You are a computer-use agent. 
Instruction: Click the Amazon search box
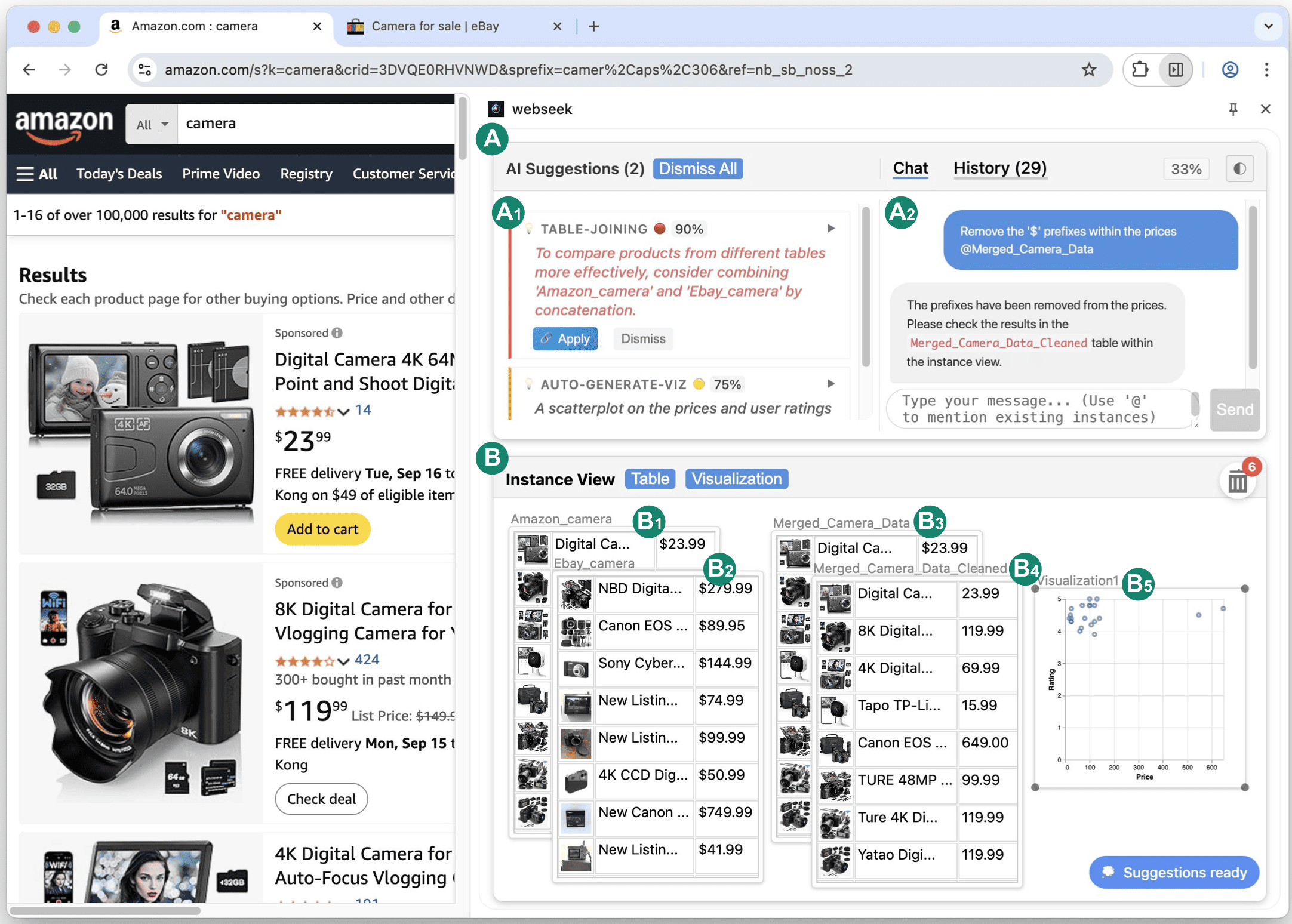316,124
